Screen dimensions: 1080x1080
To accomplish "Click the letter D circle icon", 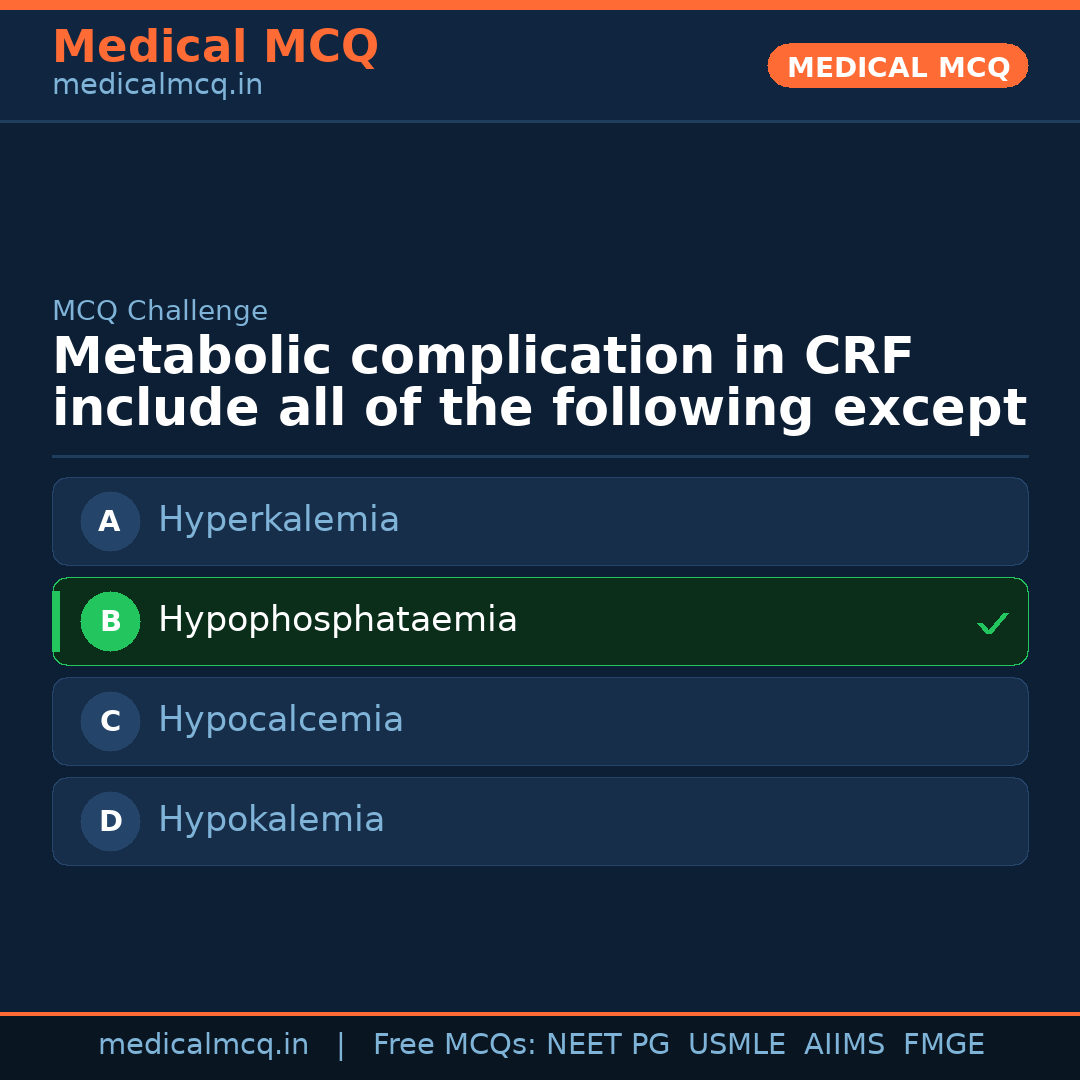I will coord(110,821).
